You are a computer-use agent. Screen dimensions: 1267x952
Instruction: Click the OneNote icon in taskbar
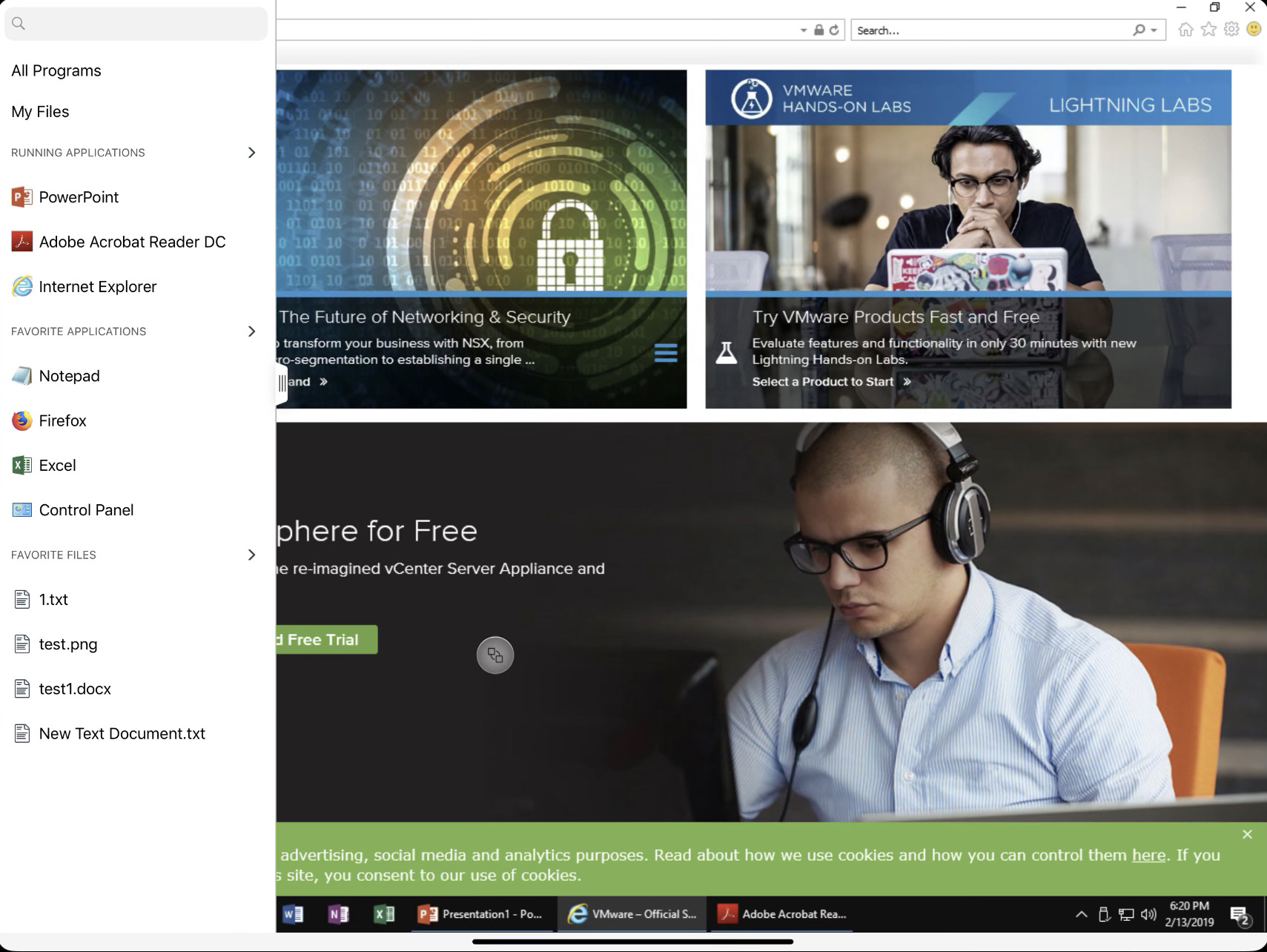click(x=338, y=914)
